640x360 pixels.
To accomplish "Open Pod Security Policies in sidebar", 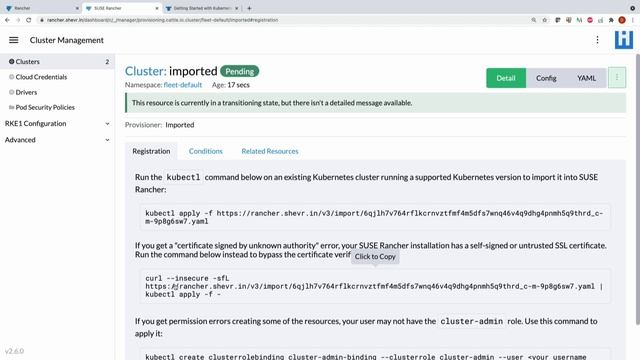I will coord(45,107).
